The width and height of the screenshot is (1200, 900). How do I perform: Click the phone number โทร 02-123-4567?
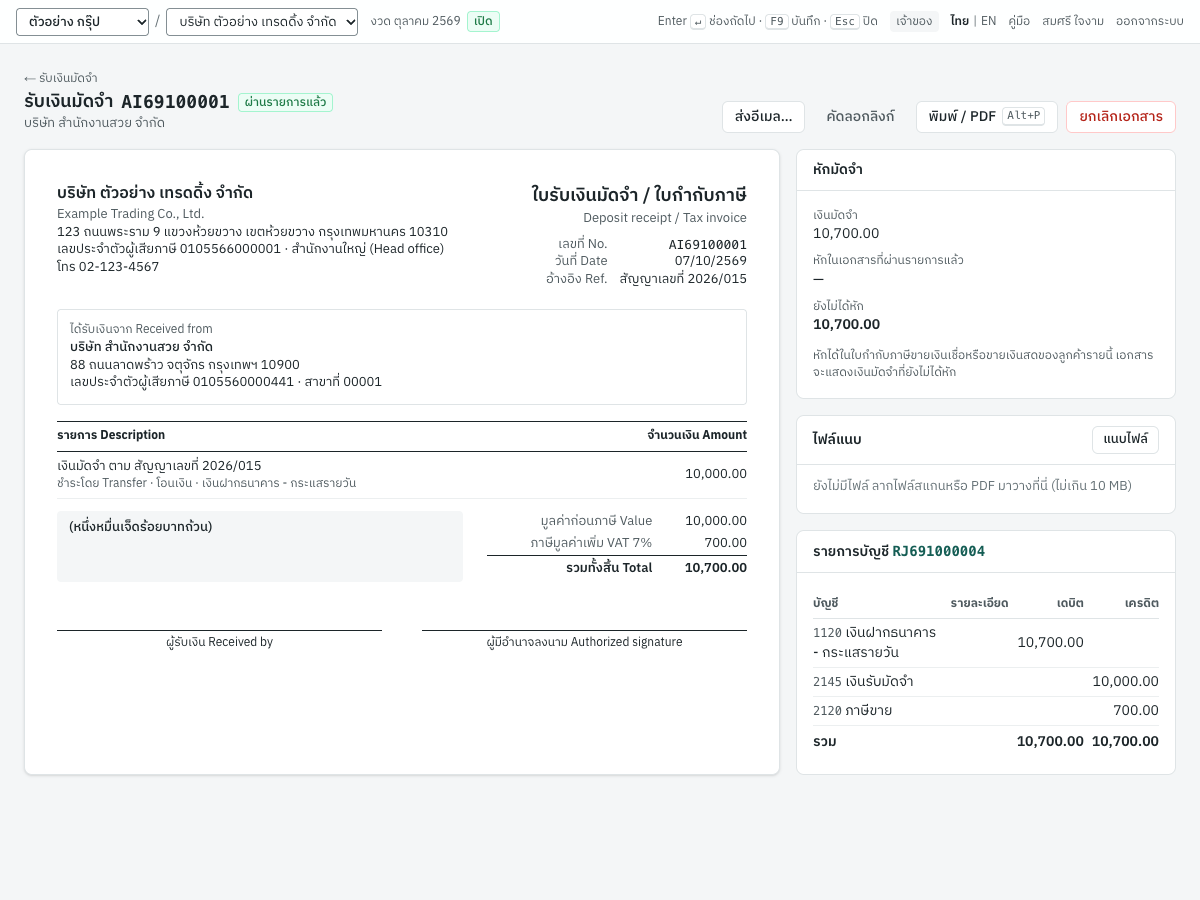(x=108, y=267)
